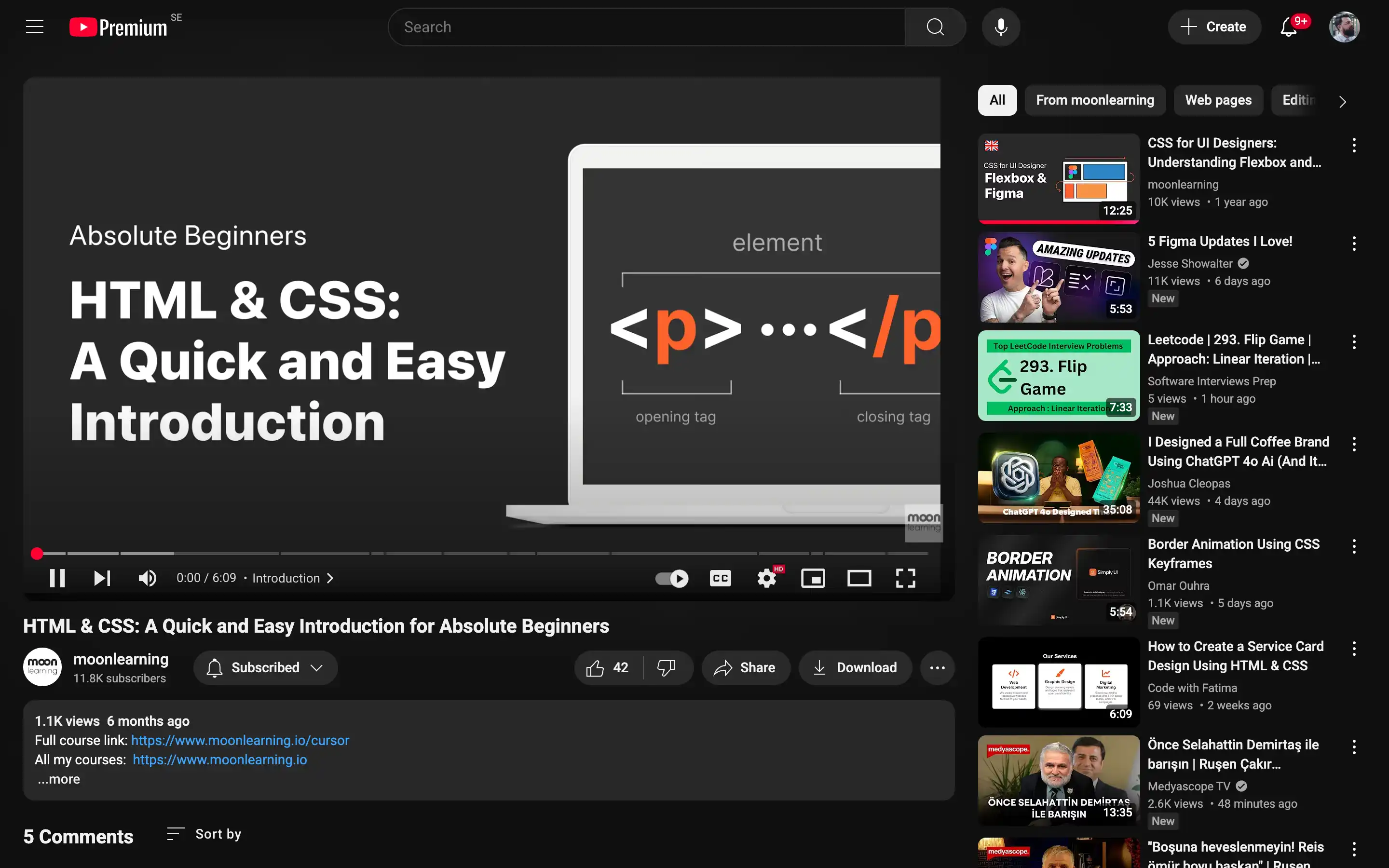This screenshot has height=868, width=1389.
Task: Download the video
Action: [855, 668]
